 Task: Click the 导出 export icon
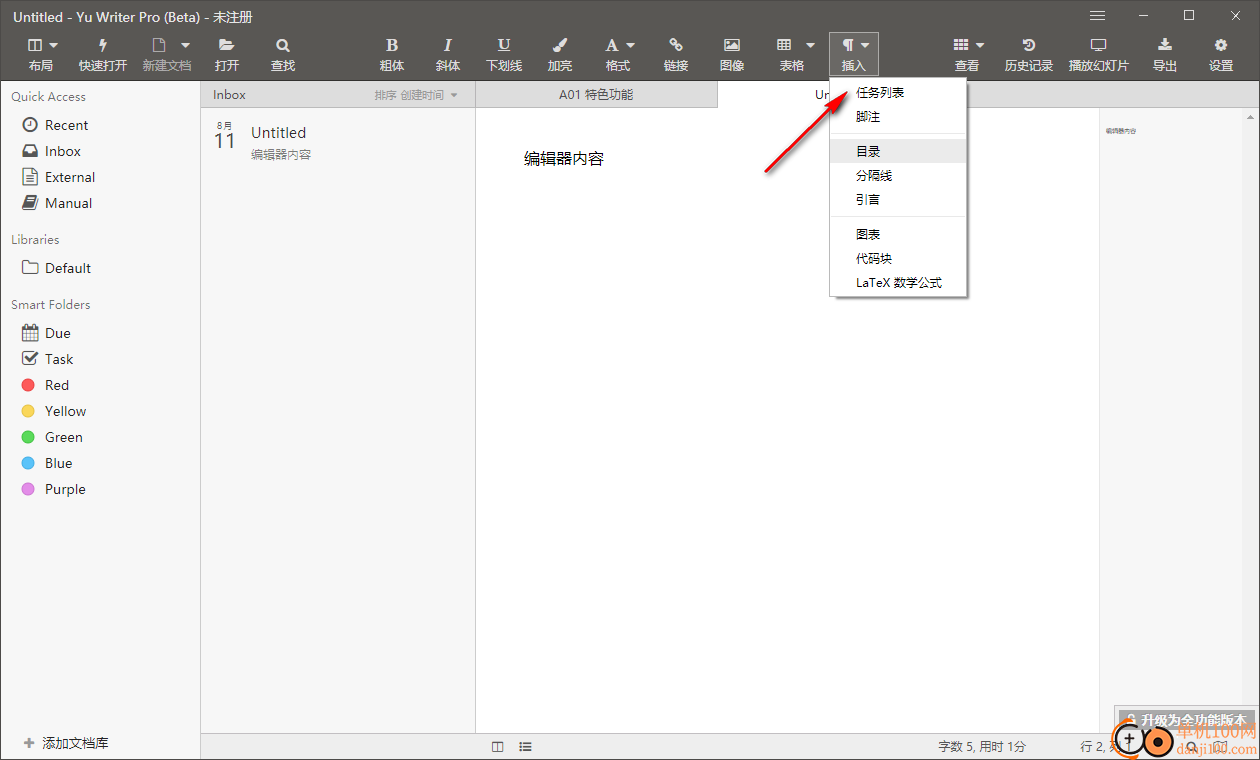(x=1165, y=45)
